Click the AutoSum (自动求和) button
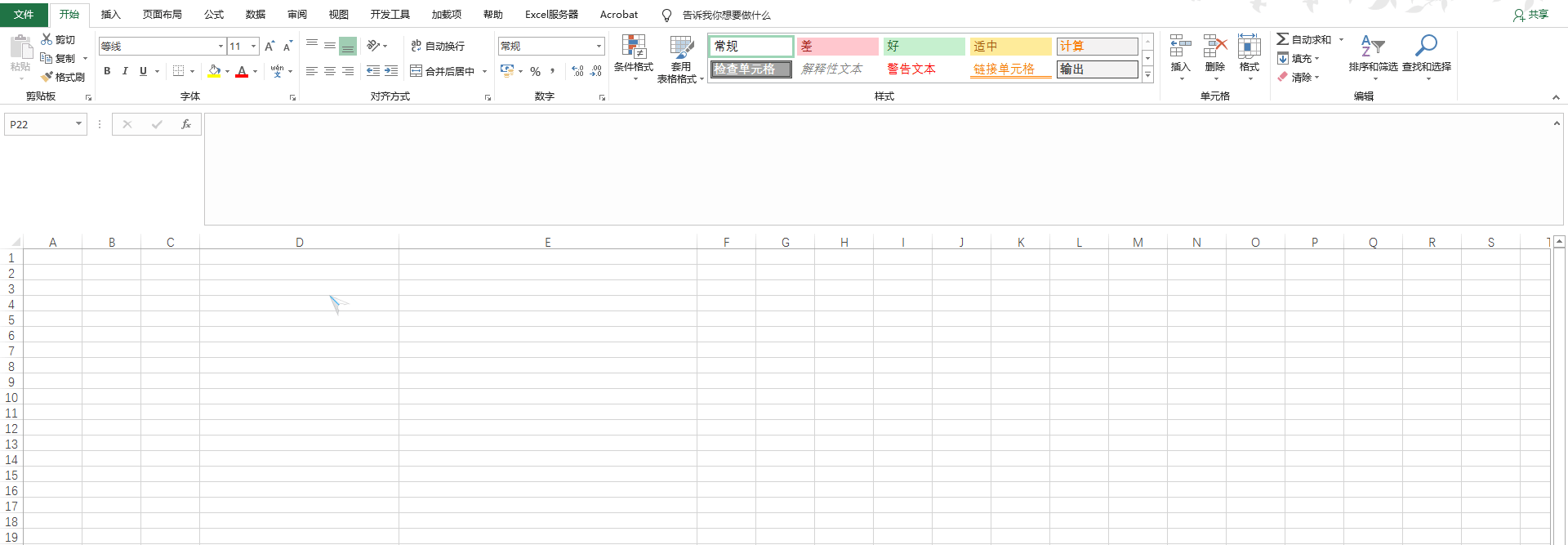 coord(1304,39)
